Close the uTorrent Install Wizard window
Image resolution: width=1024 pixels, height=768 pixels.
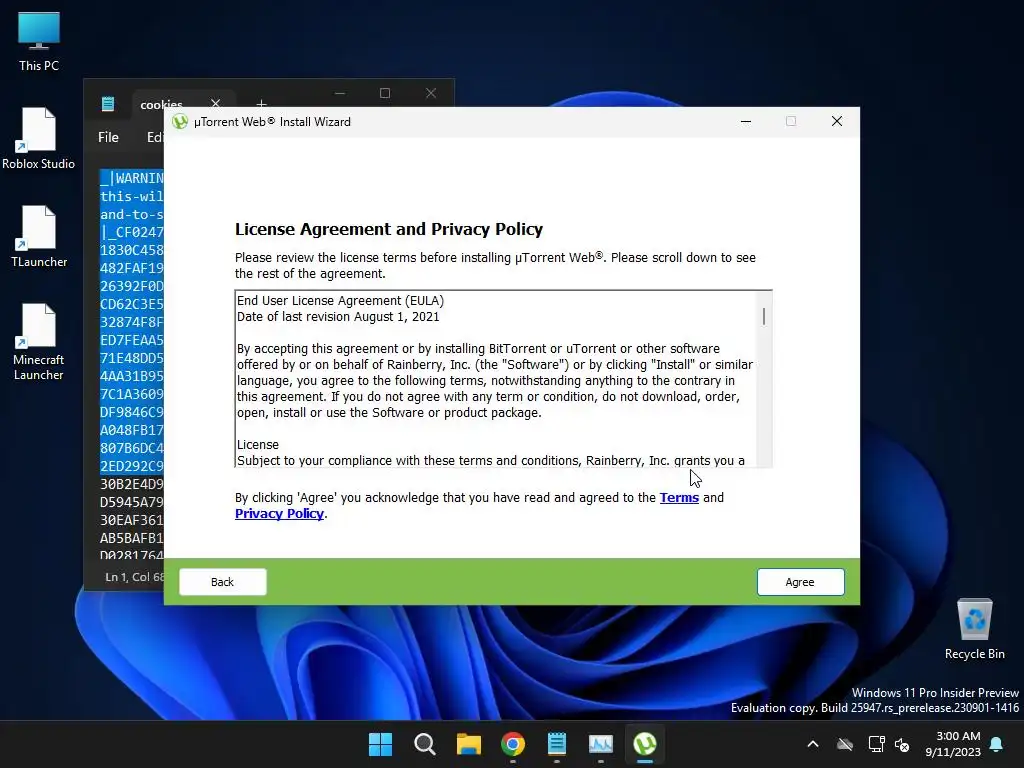837,121
